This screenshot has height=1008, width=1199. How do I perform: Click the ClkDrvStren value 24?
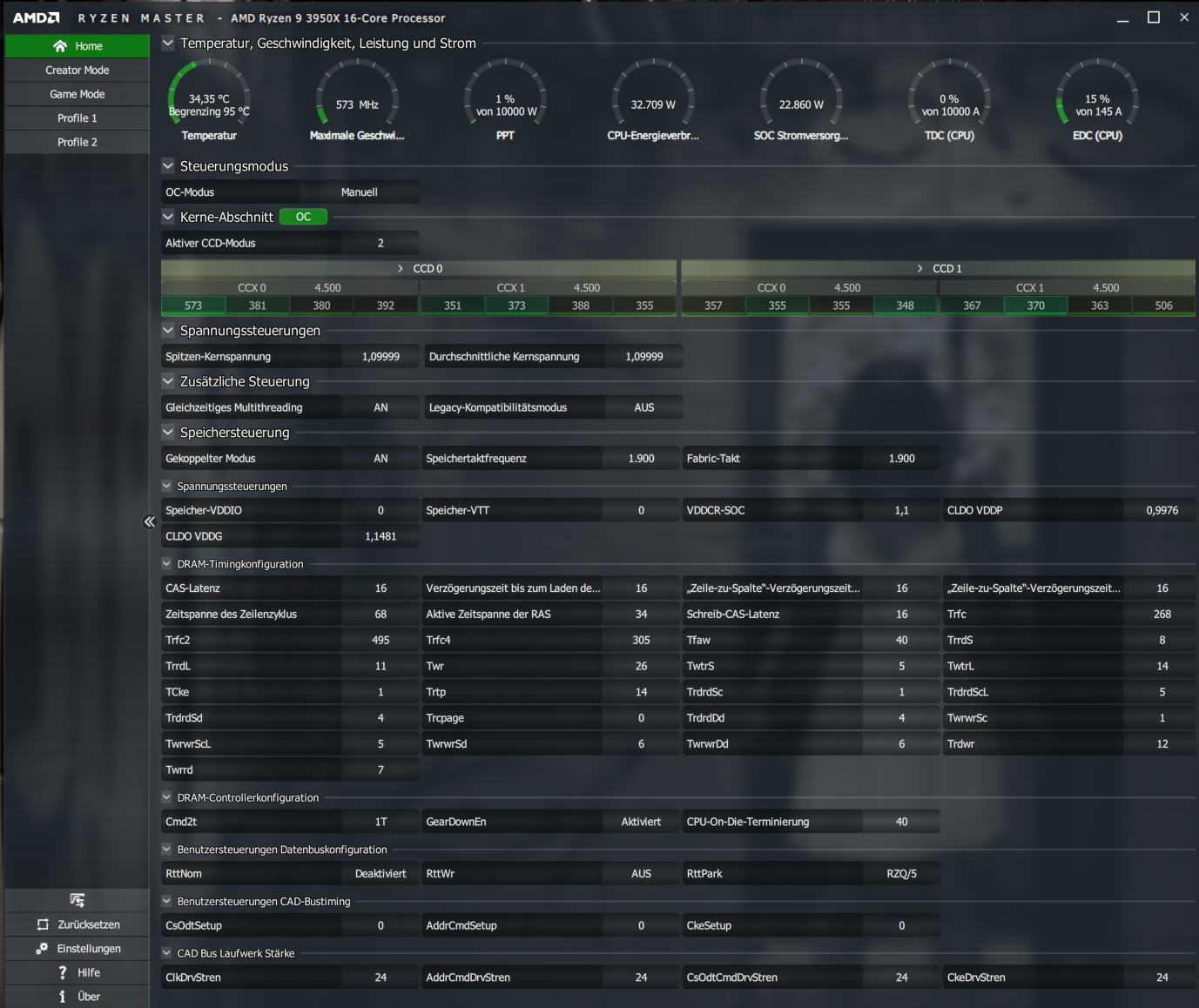(x=381, y=978)
